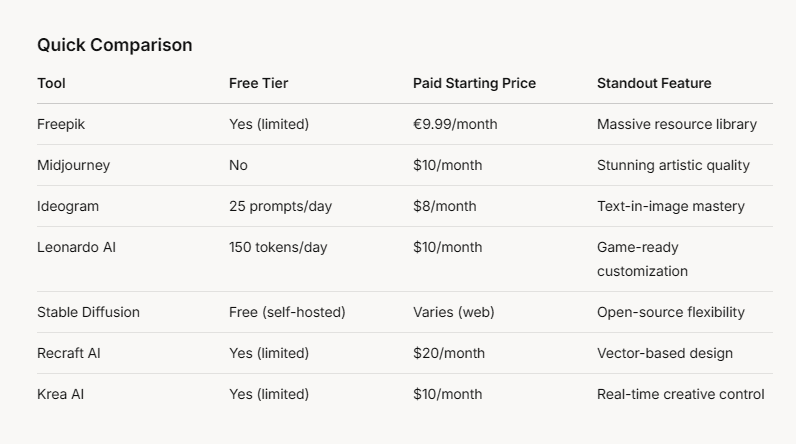Click the $20/month price cell
This screenshot has height=444, width=796.
point(449,353)
